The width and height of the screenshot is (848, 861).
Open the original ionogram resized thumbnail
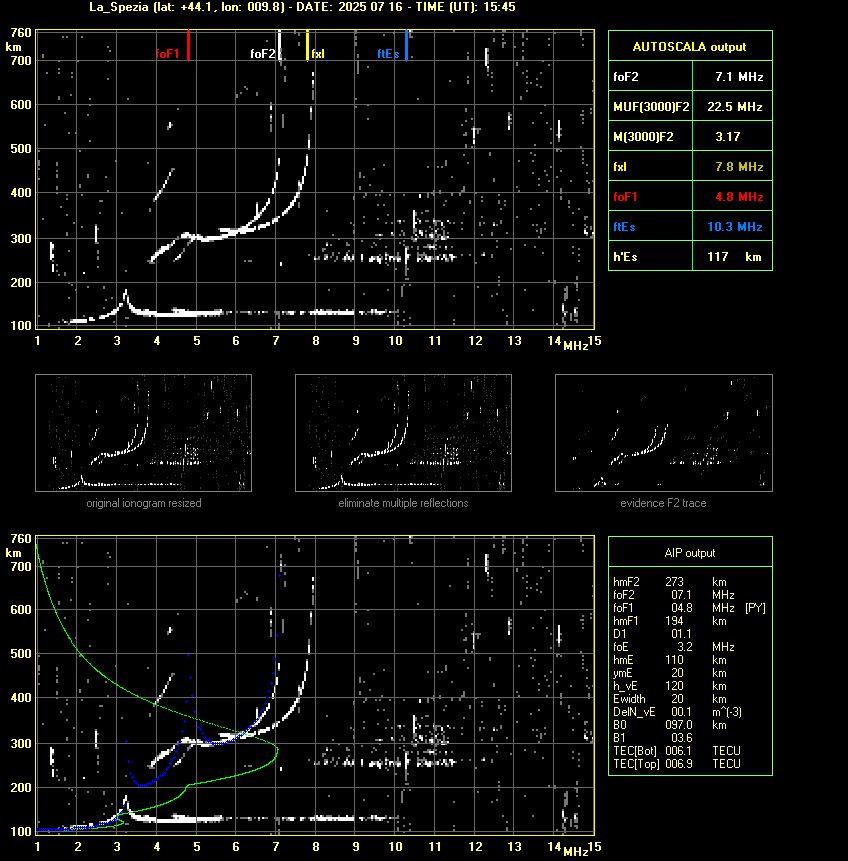point(143,433)
